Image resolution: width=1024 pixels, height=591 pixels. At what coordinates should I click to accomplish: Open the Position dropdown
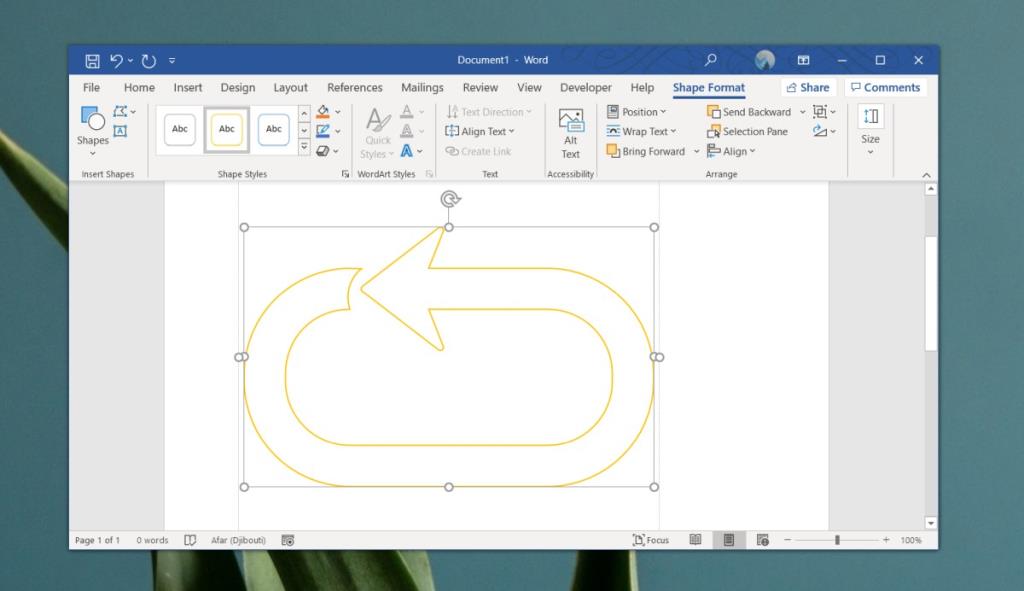pos(638,111)
